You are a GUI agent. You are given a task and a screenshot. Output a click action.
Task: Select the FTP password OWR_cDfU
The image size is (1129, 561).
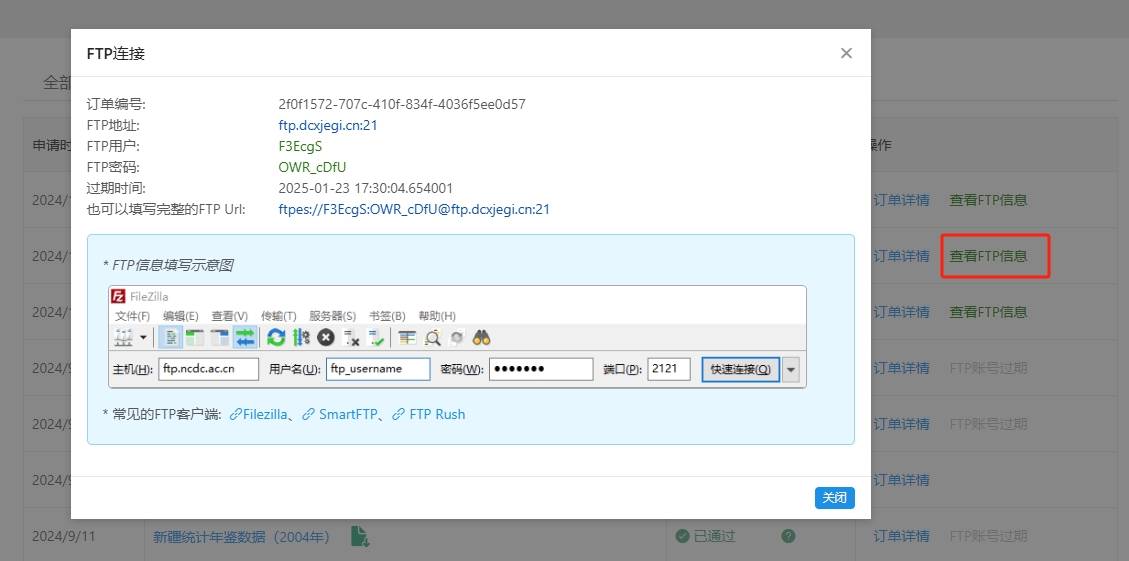[312, 167]
